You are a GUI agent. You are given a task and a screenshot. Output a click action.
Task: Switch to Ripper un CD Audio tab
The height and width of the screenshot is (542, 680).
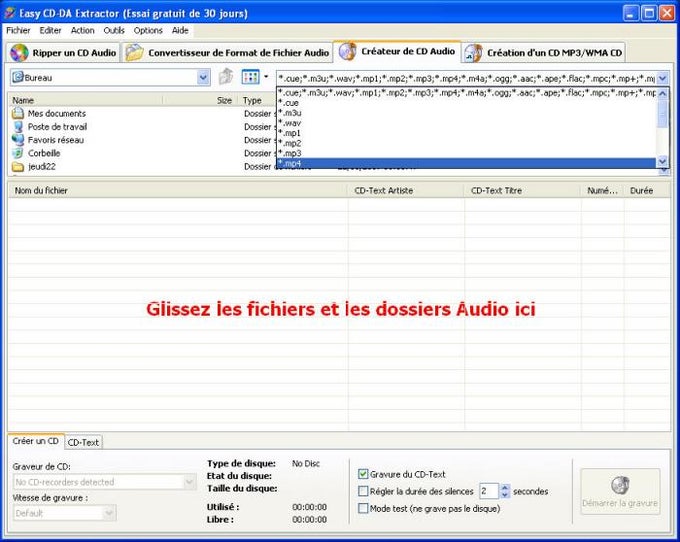click(63, 53)
